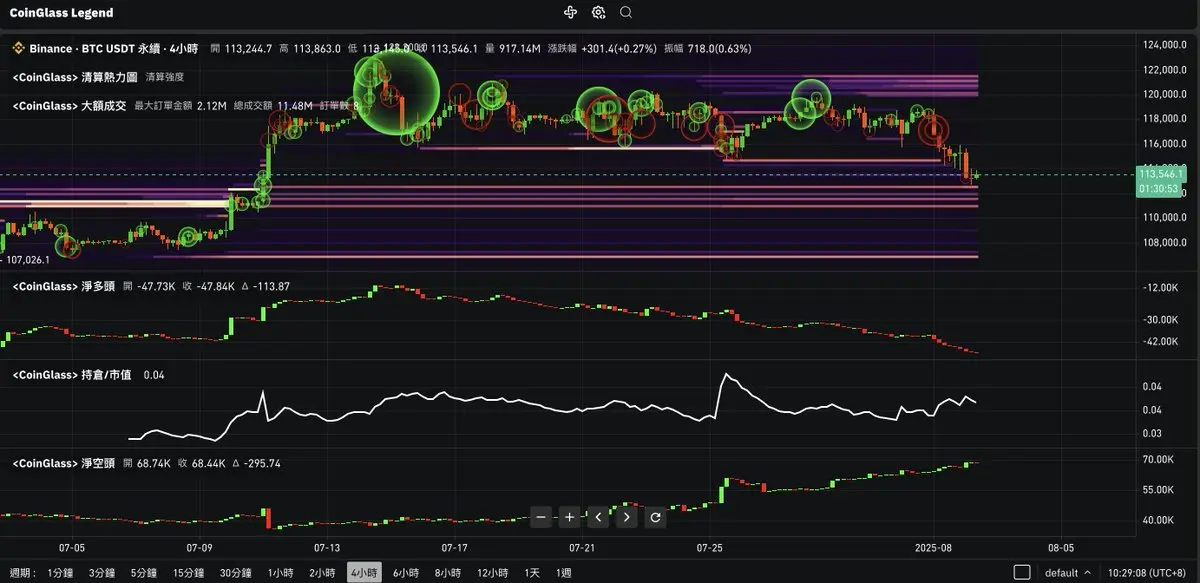Viewport: 1200px width, 583px height.
Task: Click the 振幅 718.0(0.63%) value
Action: point(709,48)
